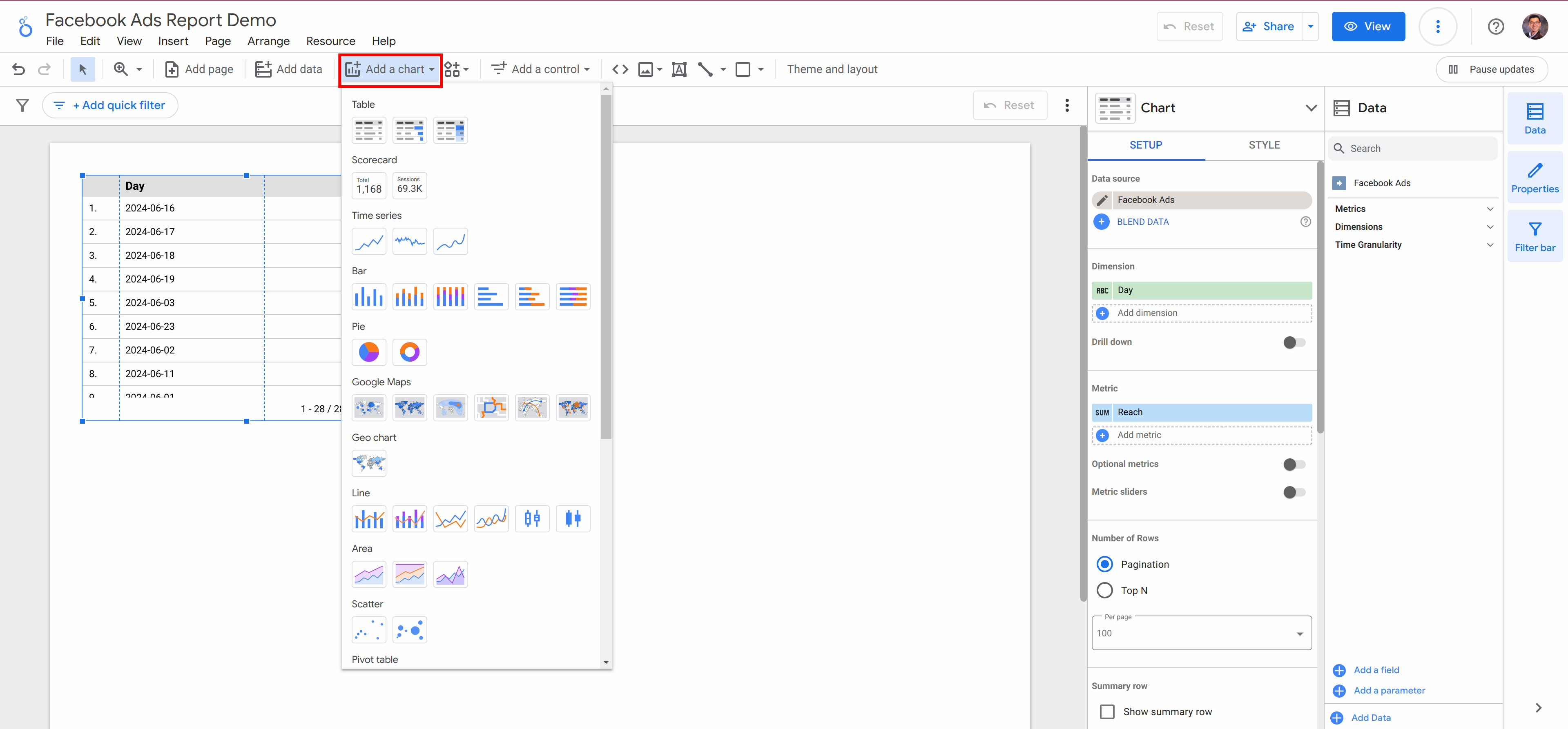Insert a text box

tap(679, 69)
